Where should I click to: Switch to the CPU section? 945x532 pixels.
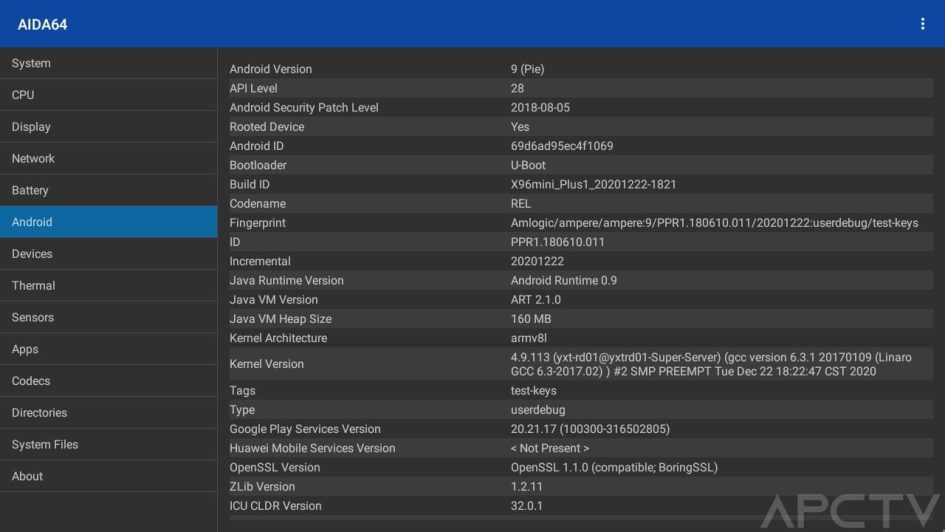(108, 95)
